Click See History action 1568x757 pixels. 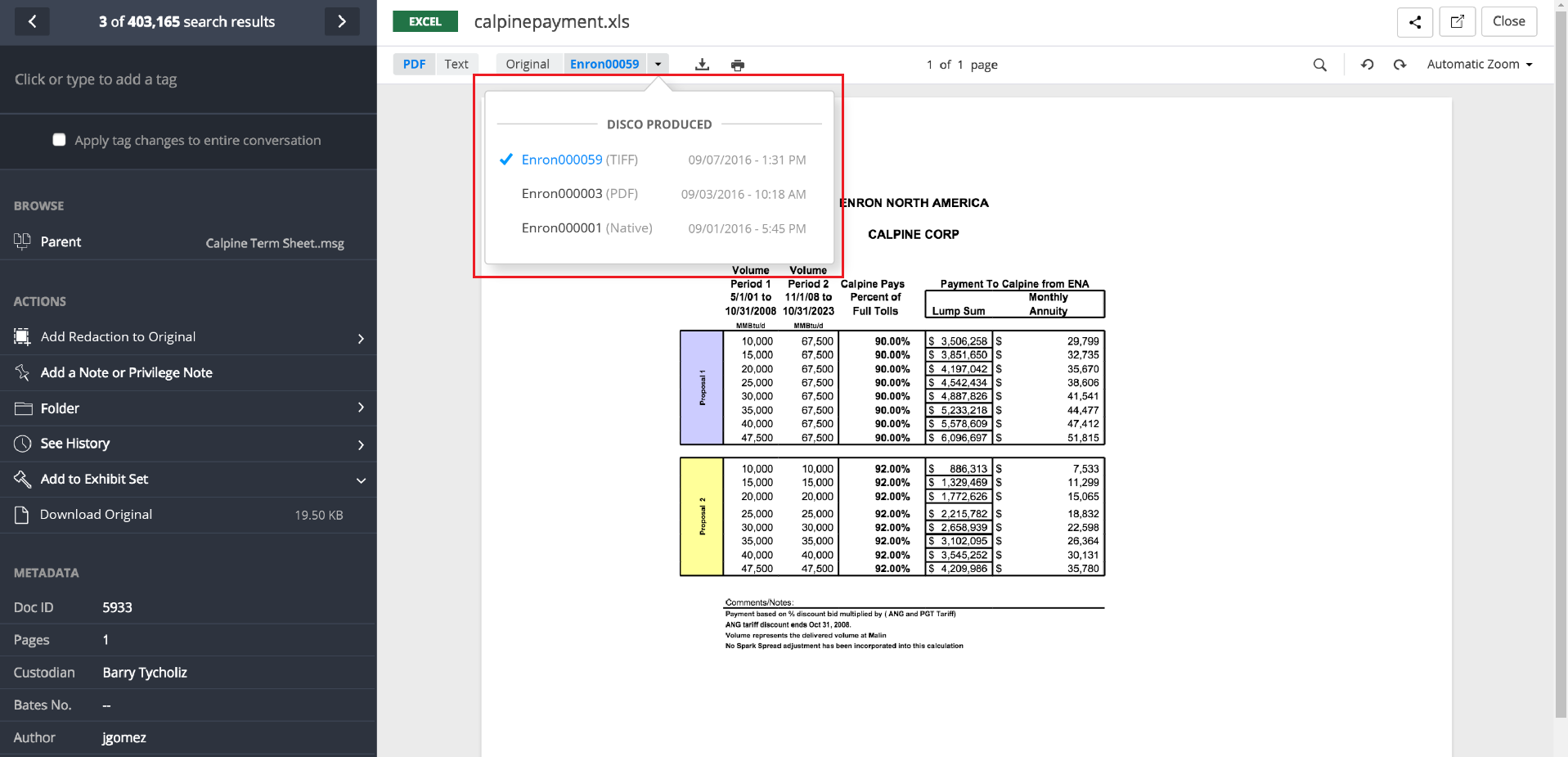point(75,443)
